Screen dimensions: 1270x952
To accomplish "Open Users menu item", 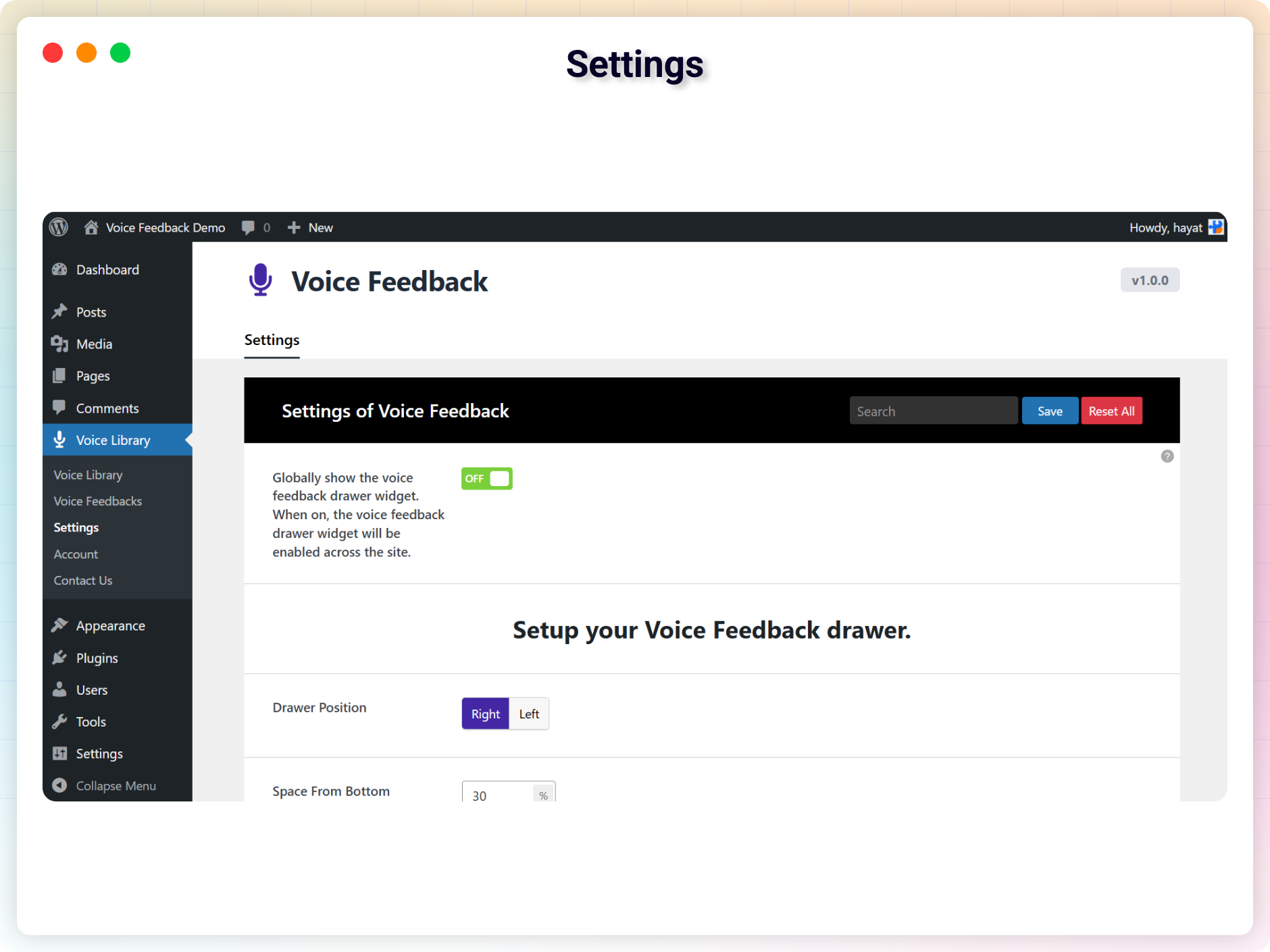I will 92,689.
